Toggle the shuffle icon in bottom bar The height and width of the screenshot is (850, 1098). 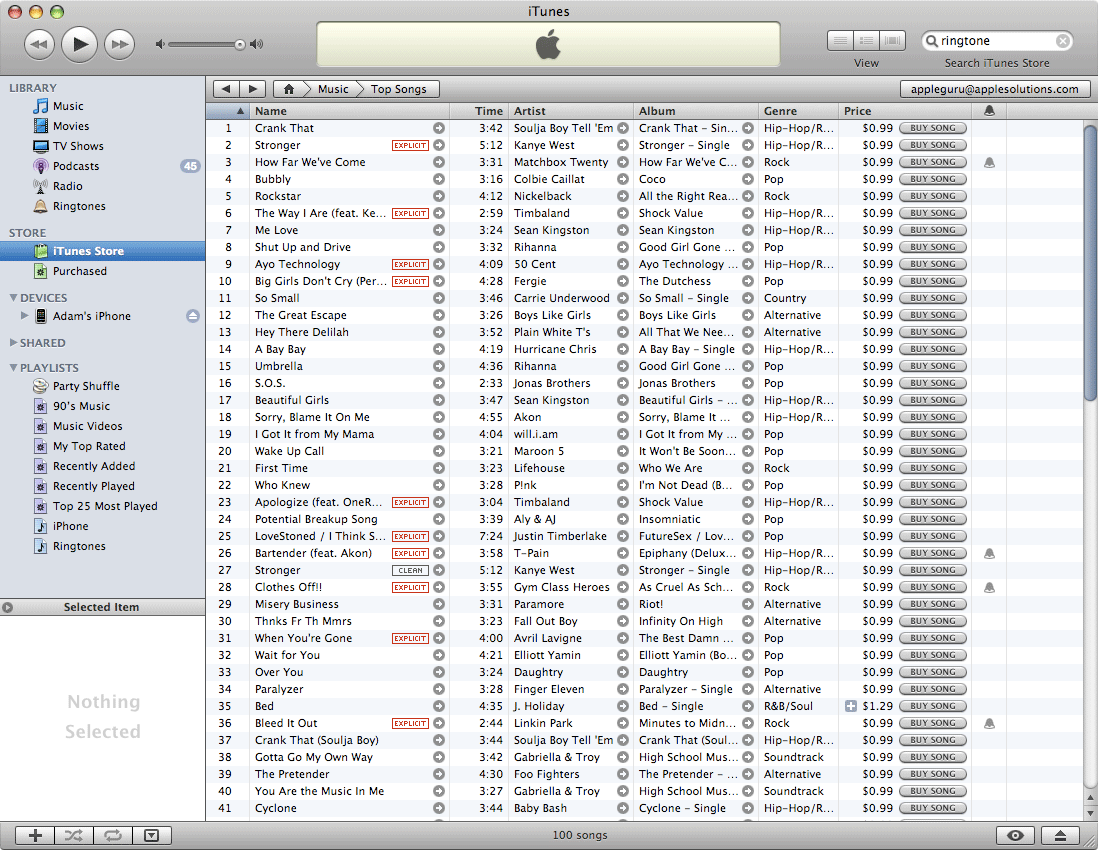(x=73, y=835)
